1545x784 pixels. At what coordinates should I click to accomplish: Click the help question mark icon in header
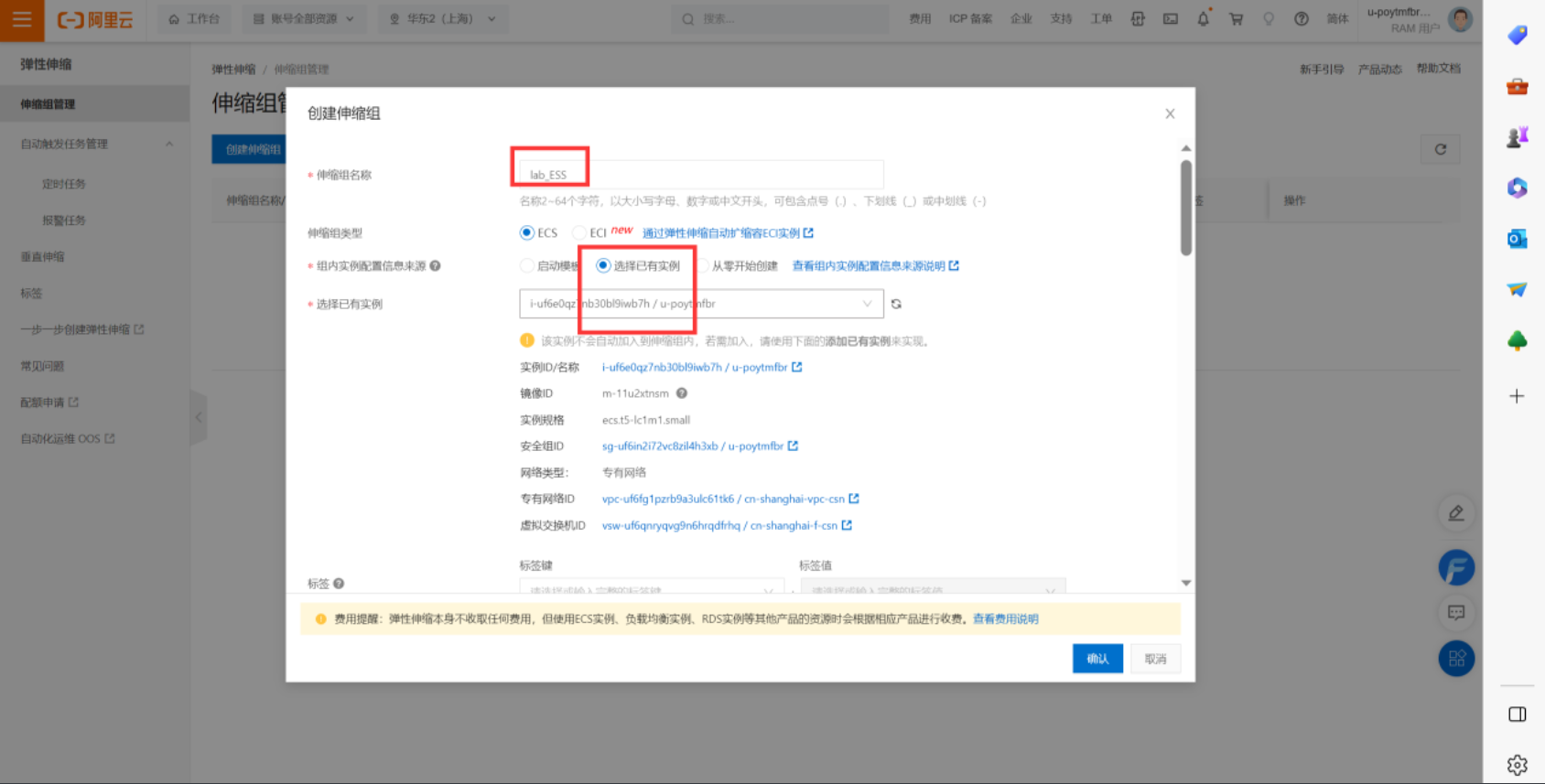click(1302, 19)
